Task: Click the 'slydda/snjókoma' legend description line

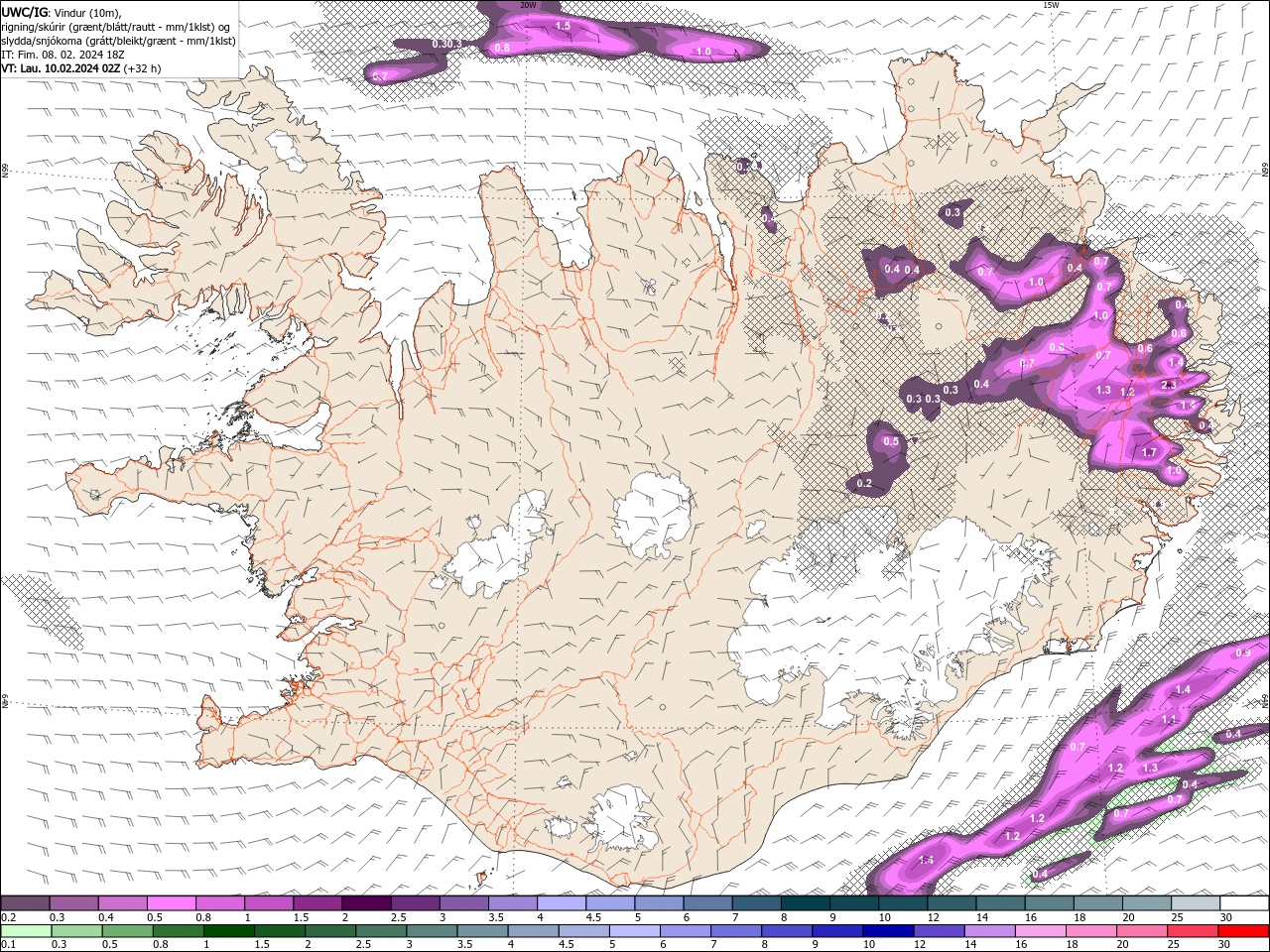Action: (119, 41)
